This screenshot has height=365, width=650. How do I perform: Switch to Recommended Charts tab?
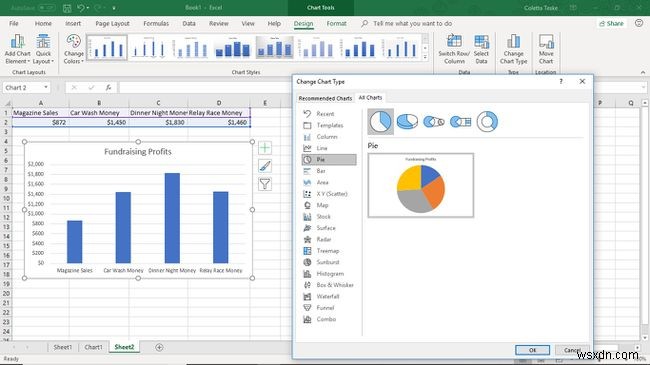click(325, 98)
